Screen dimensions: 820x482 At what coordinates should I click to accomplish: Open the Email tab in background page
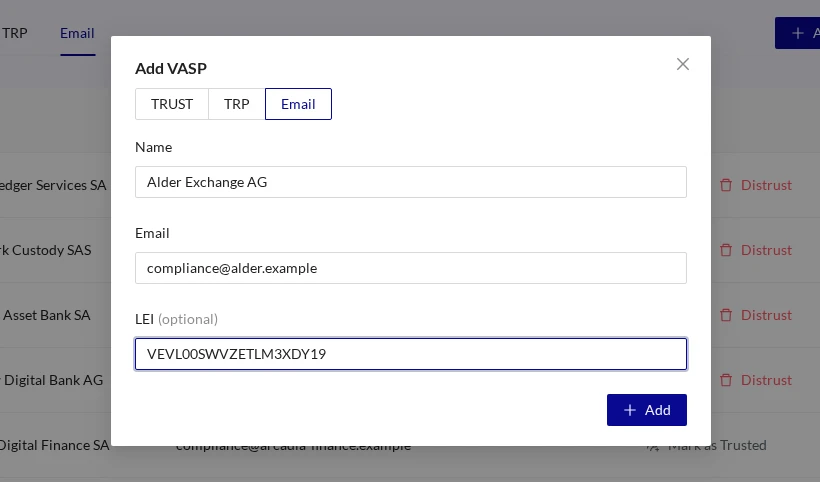pyautogui.click(x=77, y=33)
